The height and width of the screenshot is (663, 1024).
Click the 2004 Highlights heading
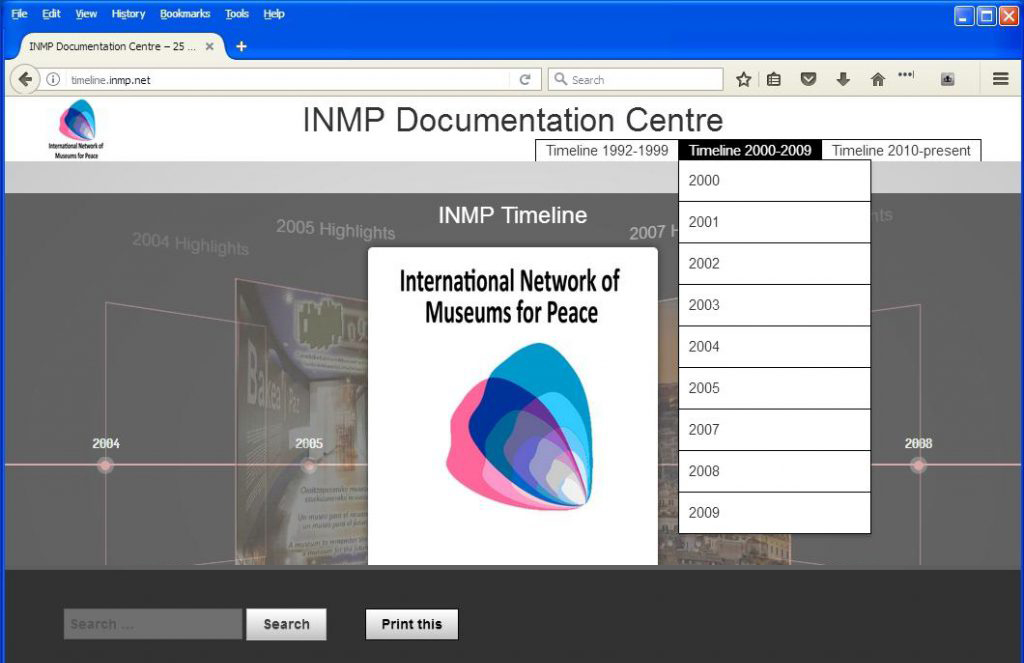(190, 242)
